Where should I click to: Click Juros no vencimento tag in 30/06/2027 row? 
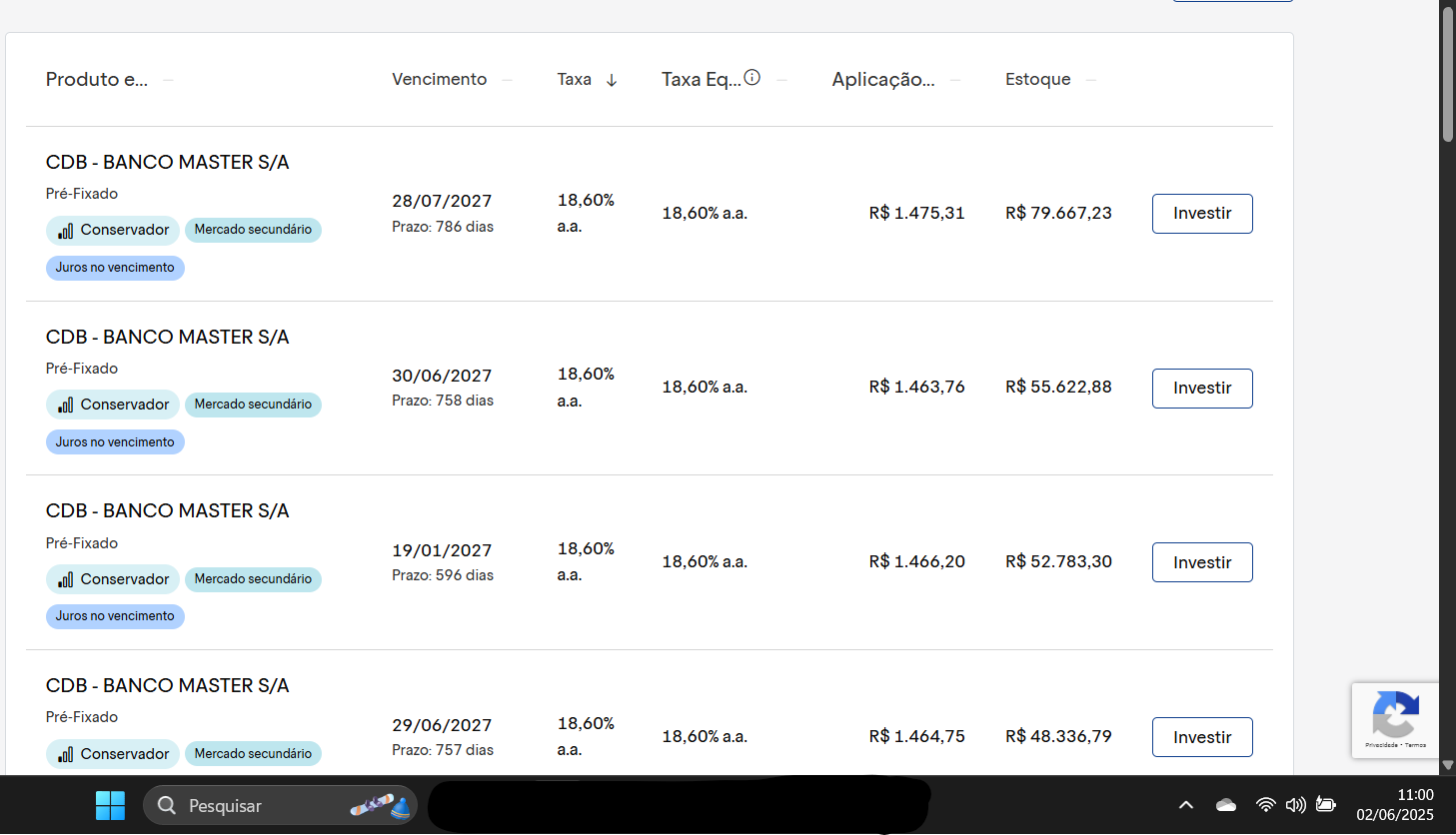[115, 442]
